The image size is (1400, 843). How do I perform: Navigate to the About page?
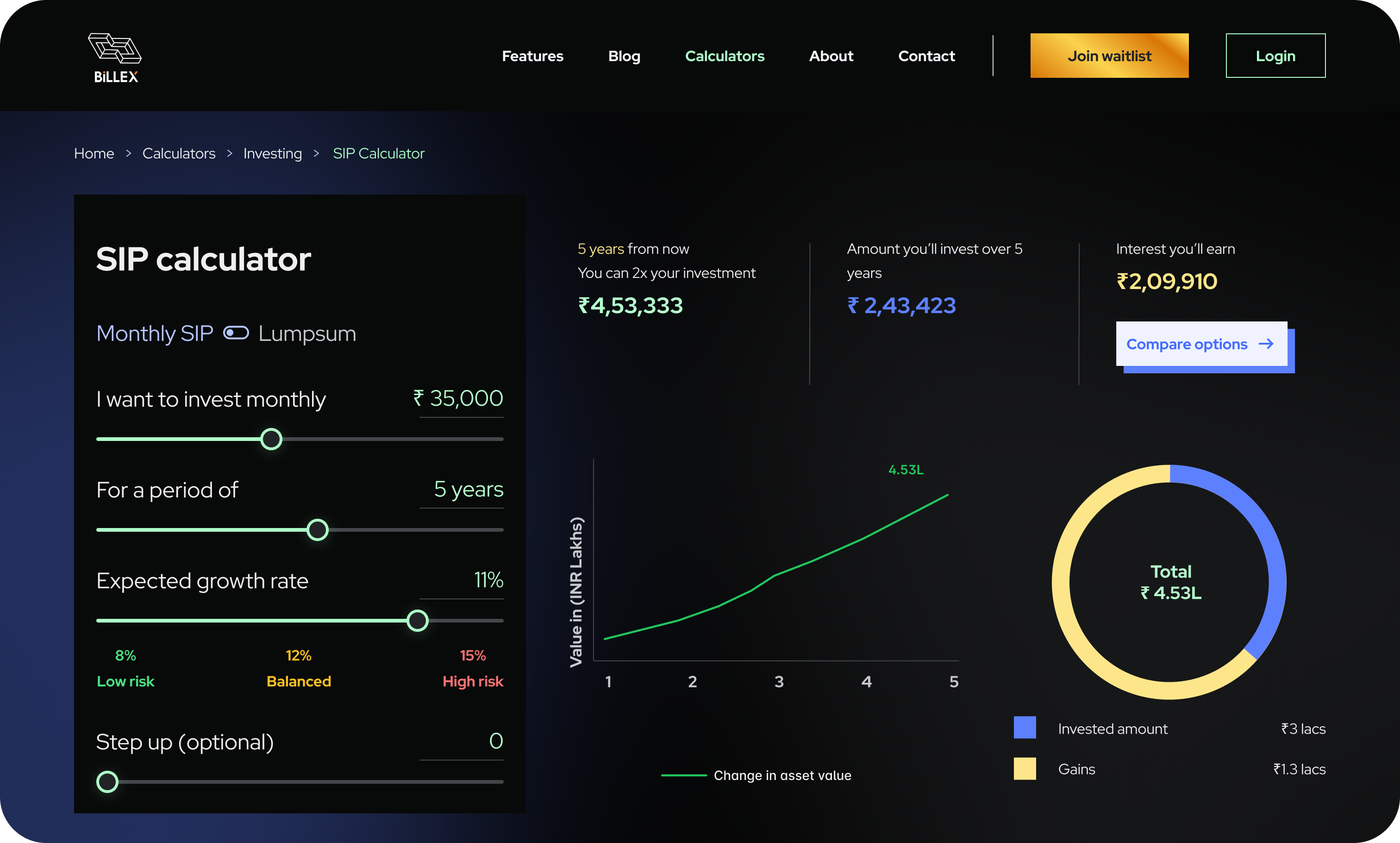click(831, 56)
